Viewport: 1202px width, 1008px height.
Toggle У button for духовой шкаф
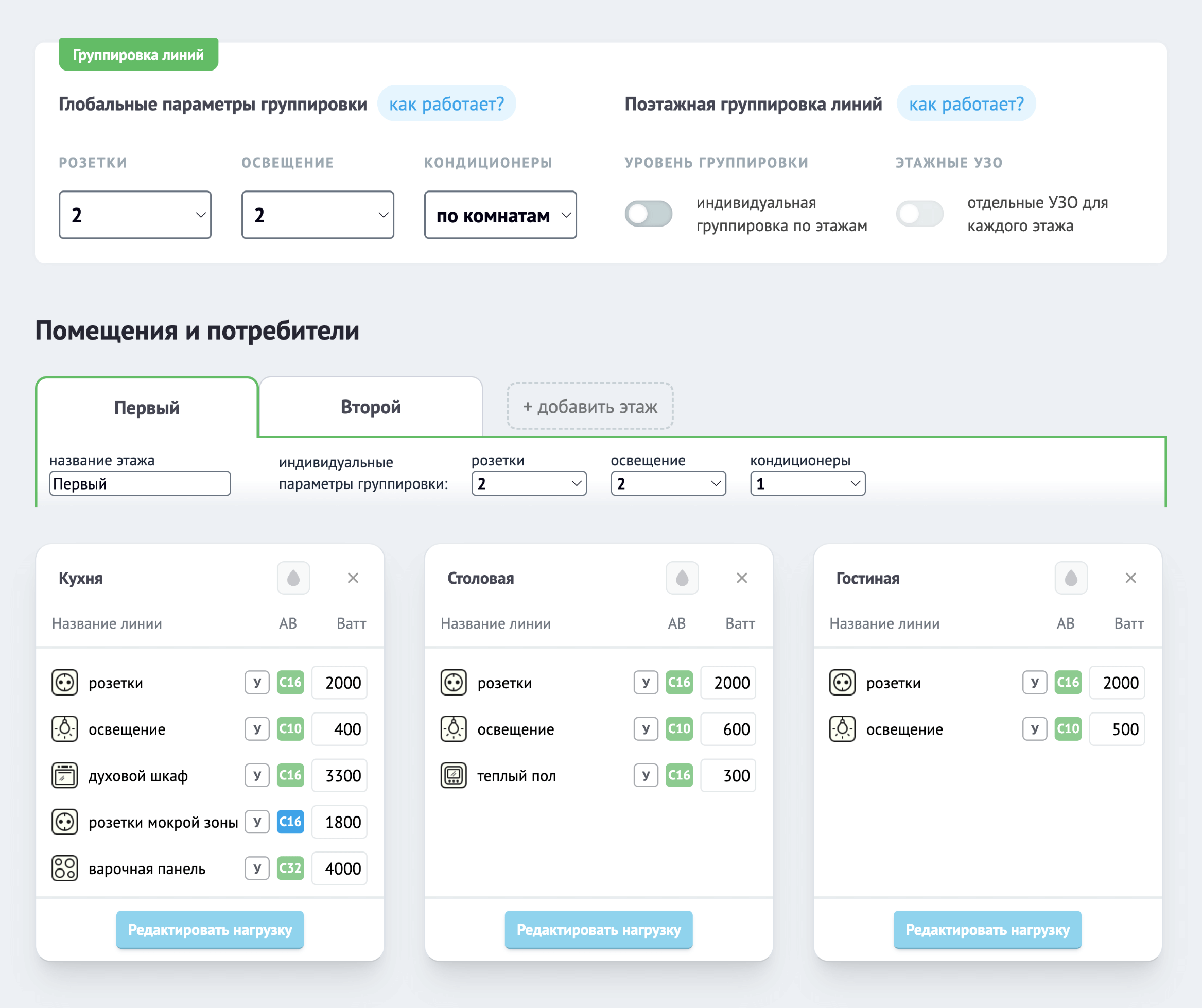257,775
